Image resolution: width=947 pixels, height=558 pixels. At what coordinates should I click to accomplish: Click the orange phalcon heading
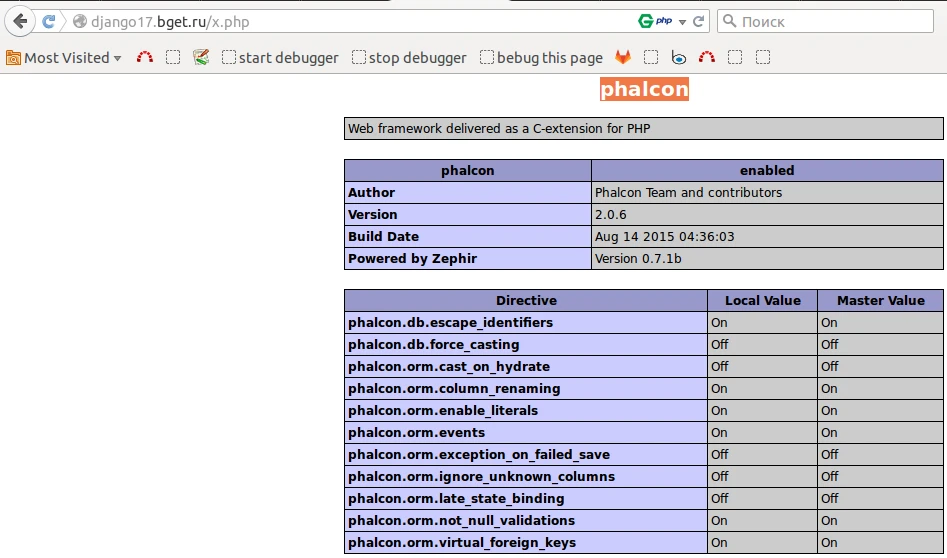tap(644, 90)
